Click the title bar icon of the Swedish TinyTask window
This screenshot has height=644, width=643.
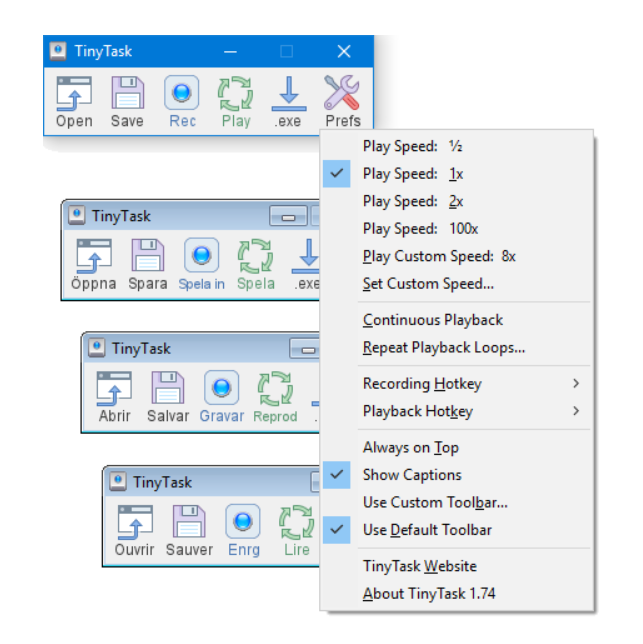click(76, 215)
